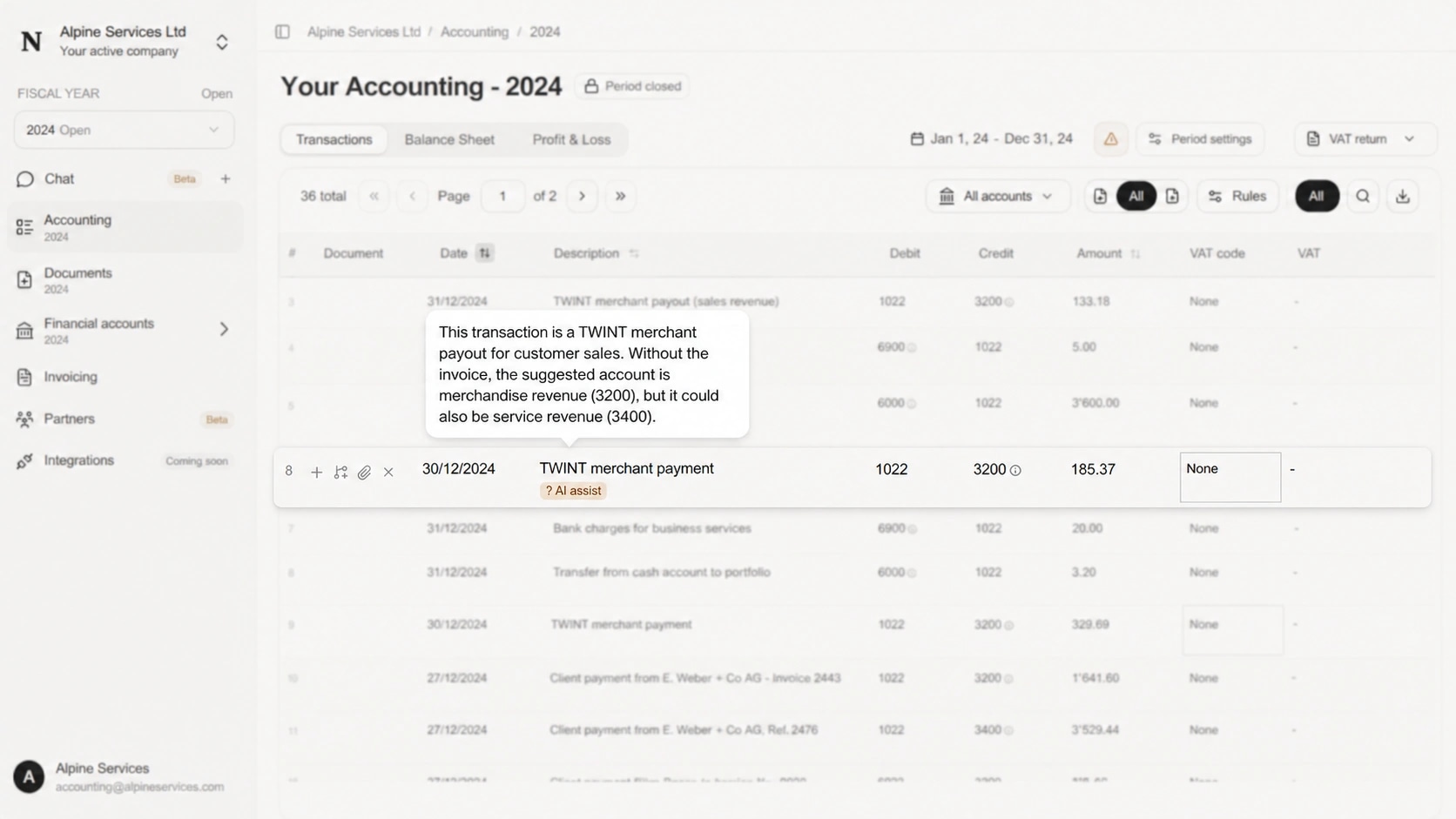Click the Period closed badge
Image resolution: width=1456 pixels, height=819 pixels.
(632, 86)
